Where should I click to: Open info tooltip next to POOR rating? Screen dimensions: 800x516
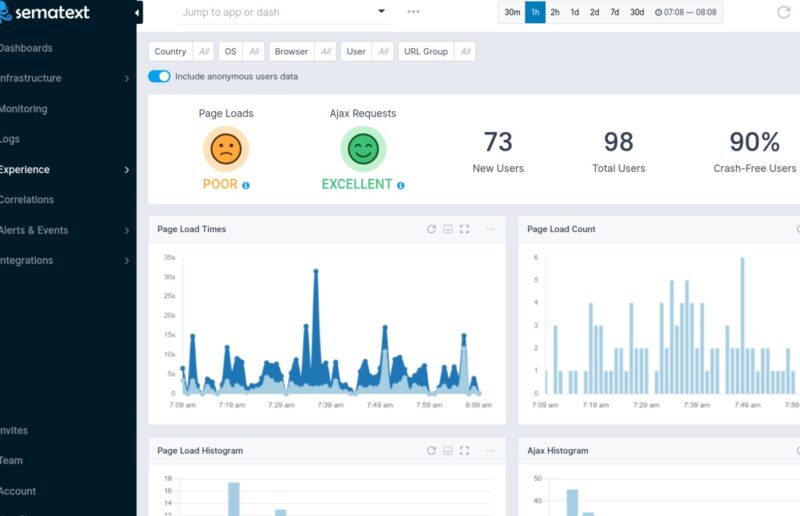[246, 185]
